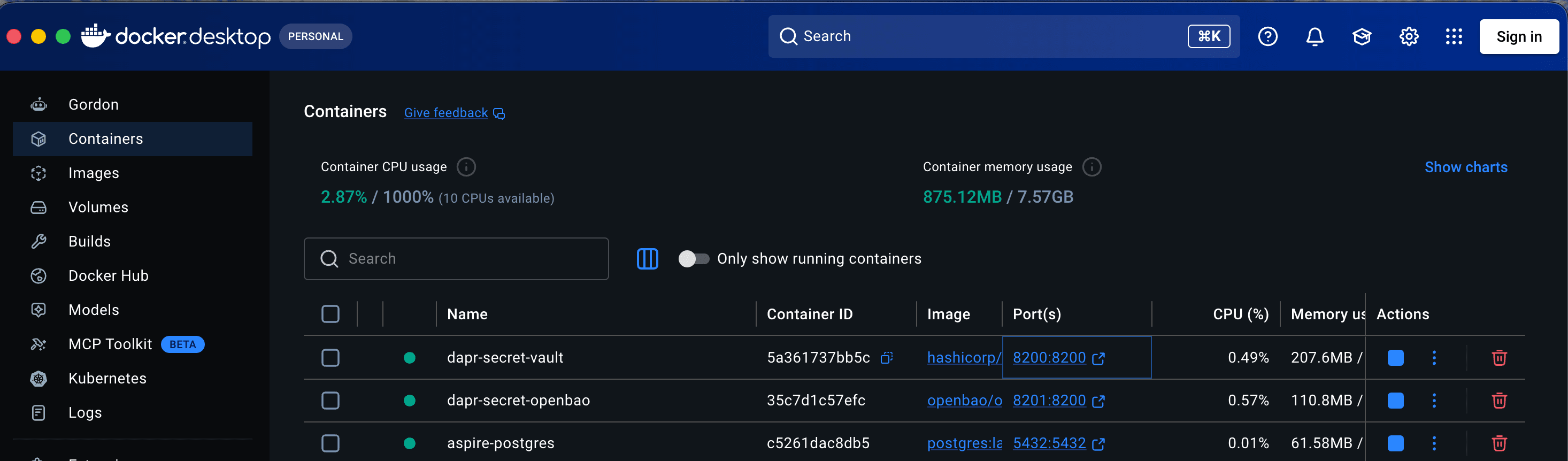Screen dimensions: 1568x461
Task: Open more actions for dapr-secret-vault
Action: (x=1433, y=358)
